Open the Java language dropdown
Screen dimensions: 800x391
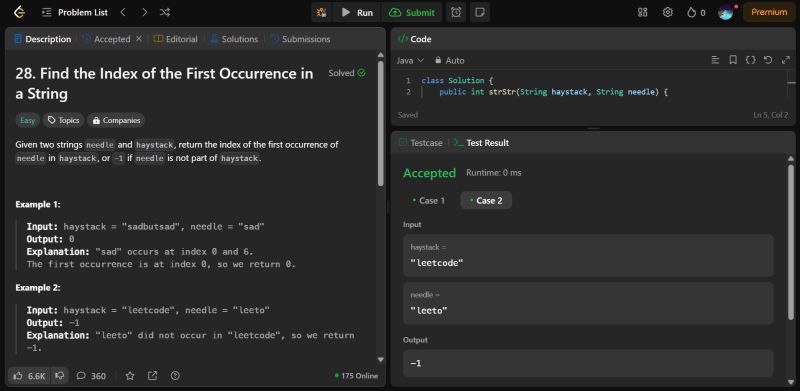point(410,60)
